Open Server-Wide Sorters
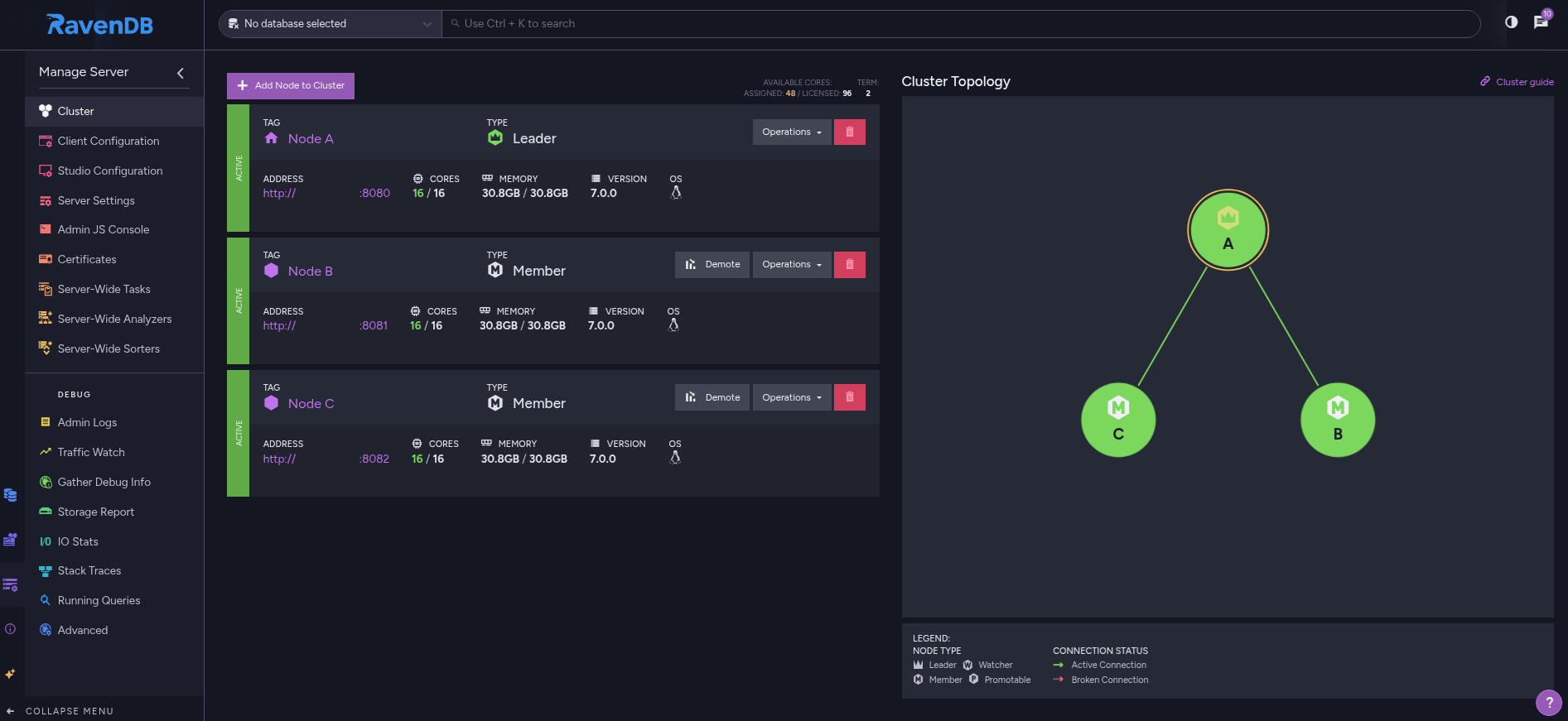 pyautogui.click(x=114, y=348)
